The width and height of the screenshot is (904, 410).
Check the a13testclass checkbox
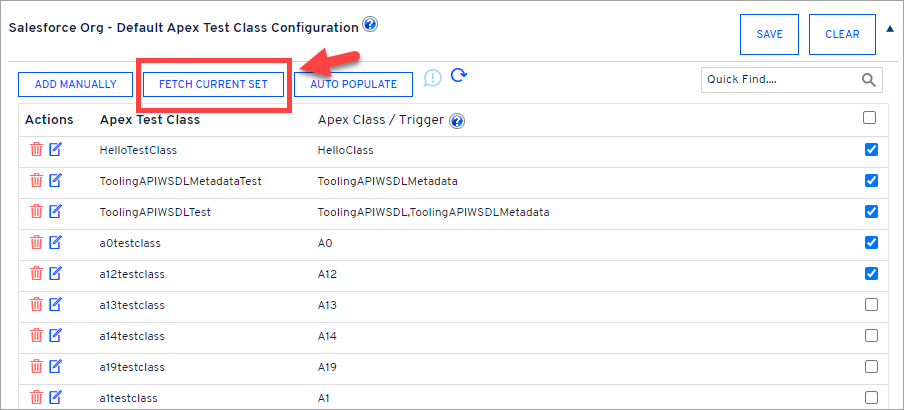(x=869, y=305)
